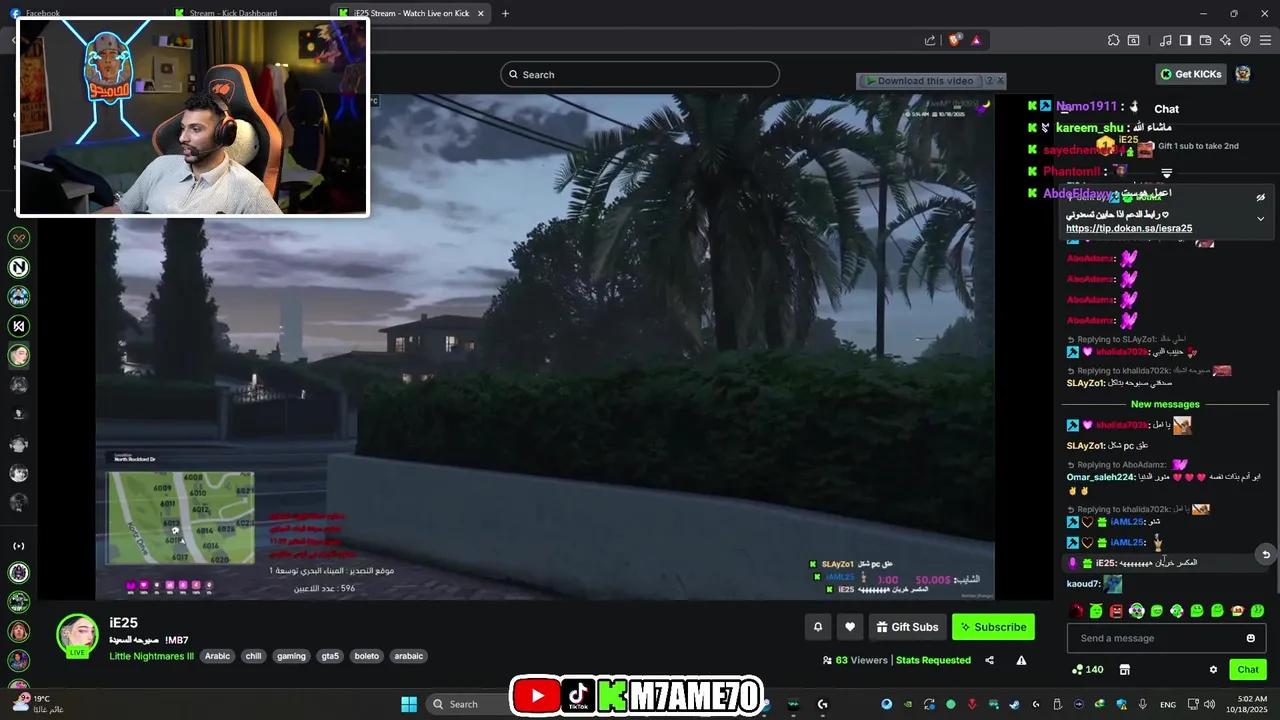The height and width of the screenshot is (720, 1280).
Task: Click the share page icon in address bar
Action: [930, 40]
